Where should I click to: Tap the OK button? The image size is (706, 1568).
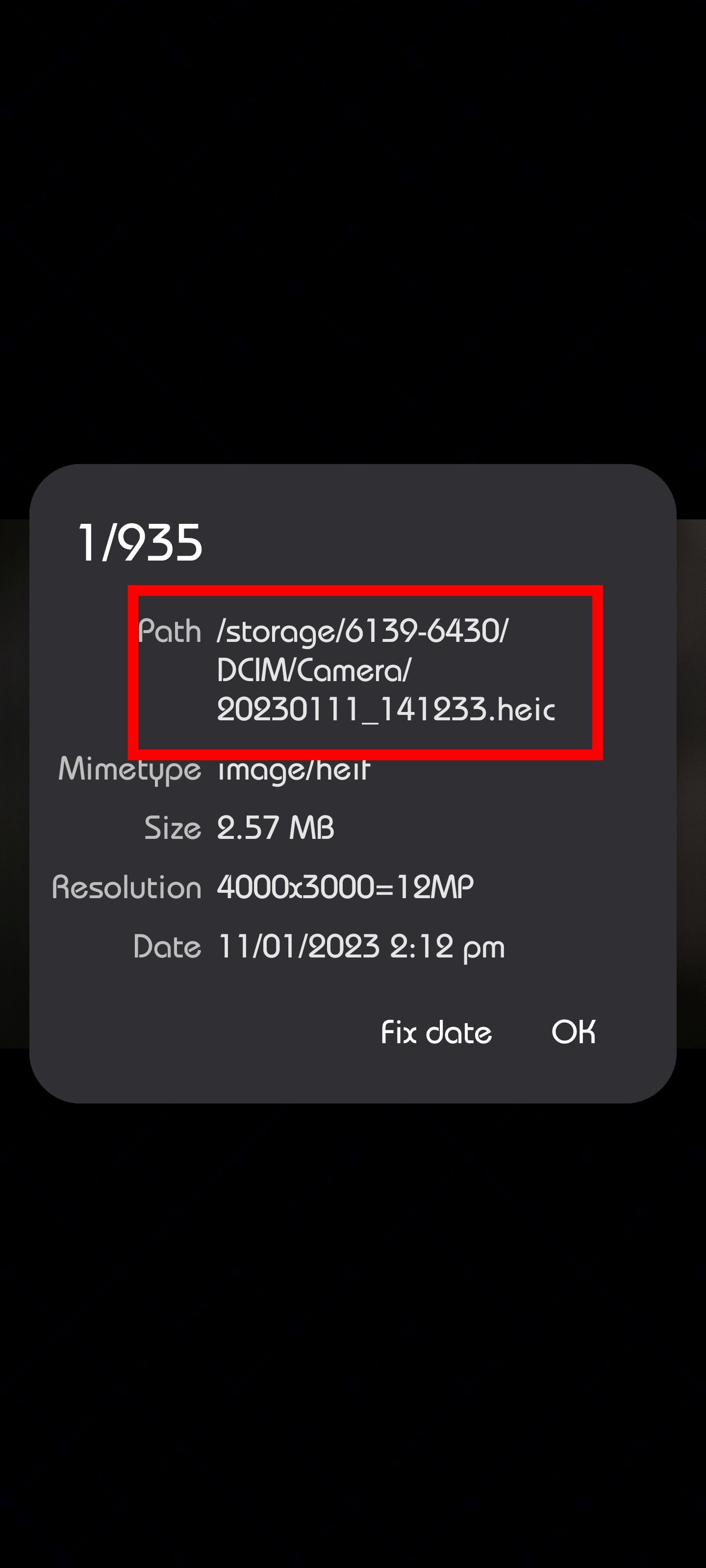[x=573, y=1032]
